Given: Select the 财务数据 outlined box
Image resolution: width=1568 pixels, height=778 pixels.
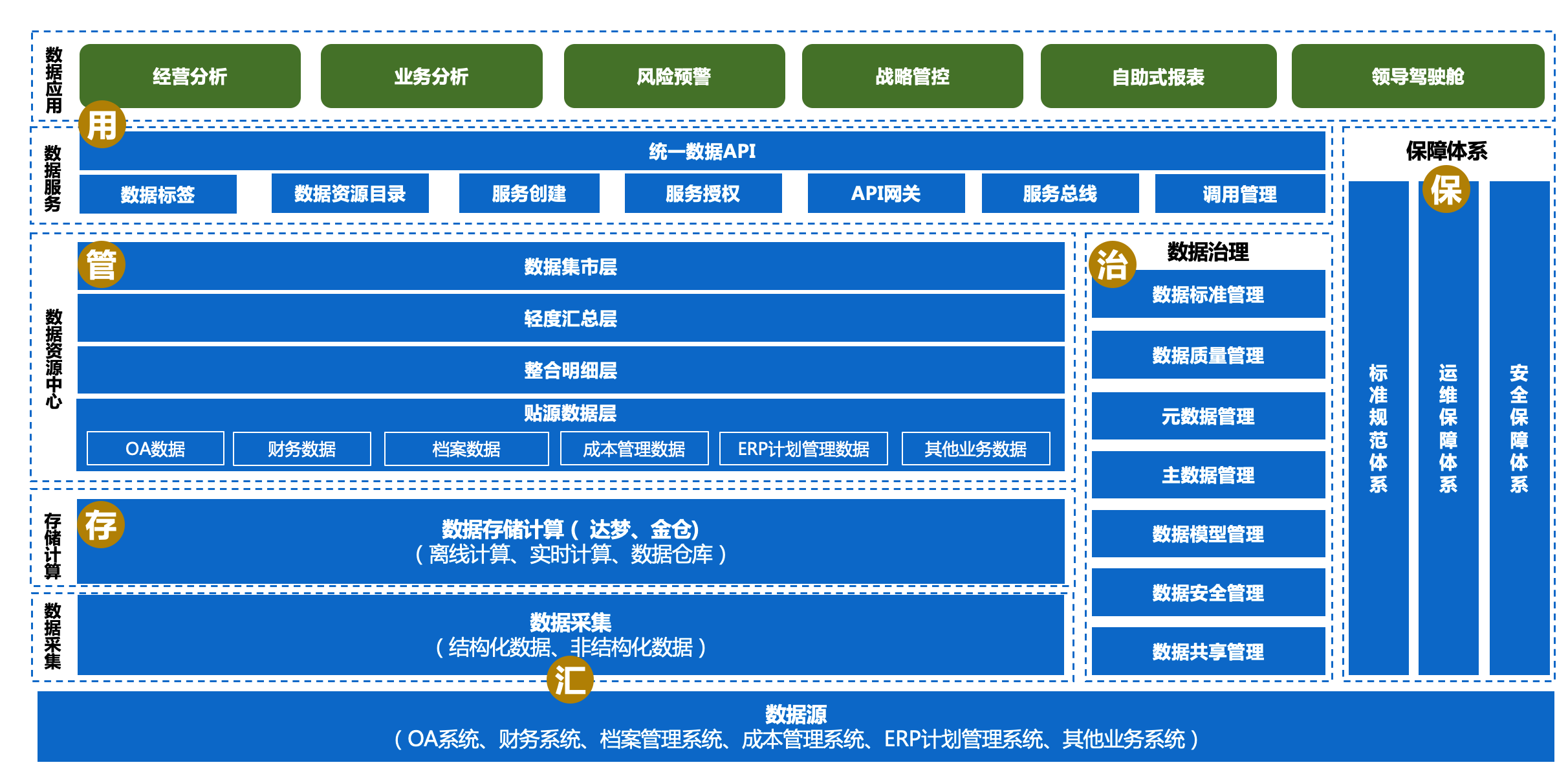Looking at the screenshot, I should 302,449.
